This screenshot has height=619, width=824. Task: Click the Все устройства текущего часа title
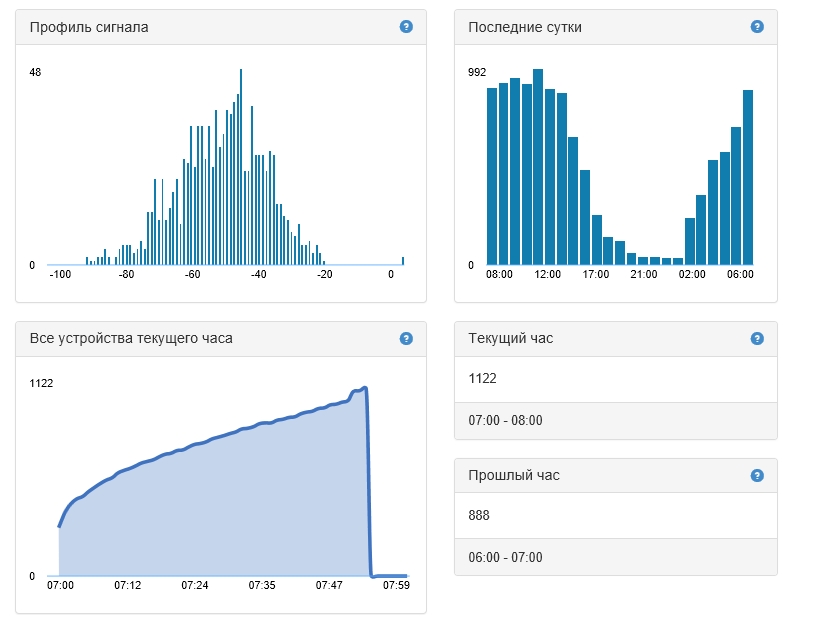pos(131,338)
